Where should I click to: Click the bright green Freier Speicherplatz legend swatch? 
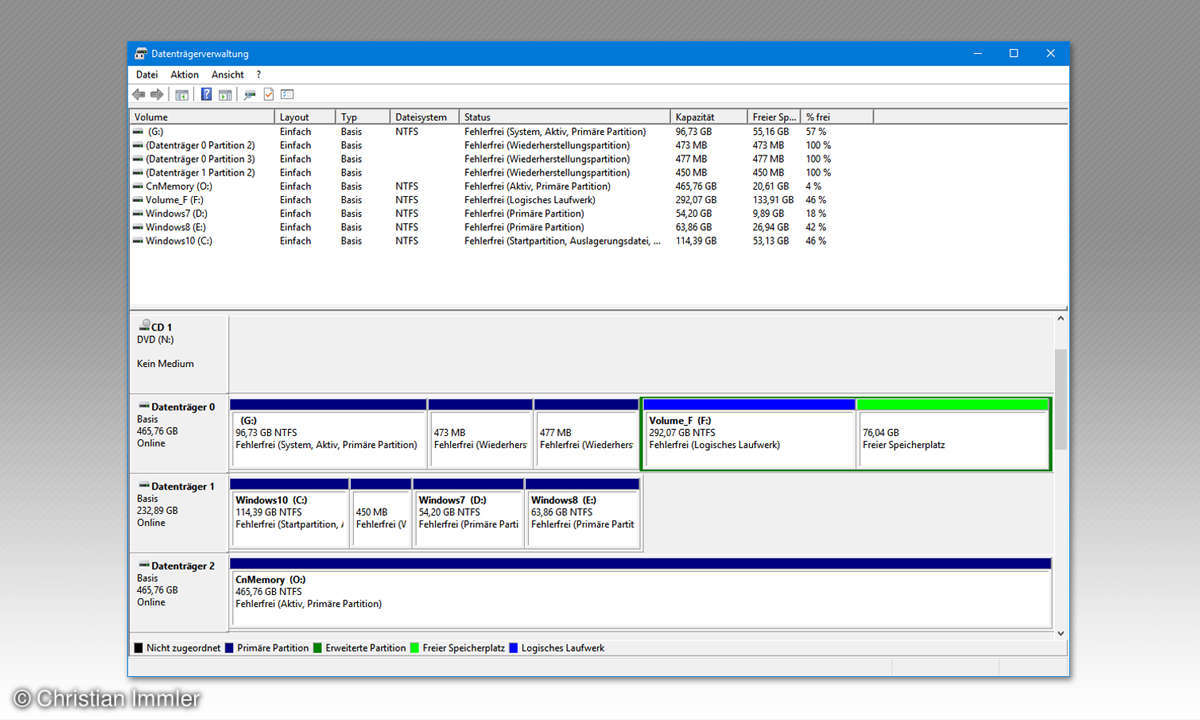coord(415,648)
